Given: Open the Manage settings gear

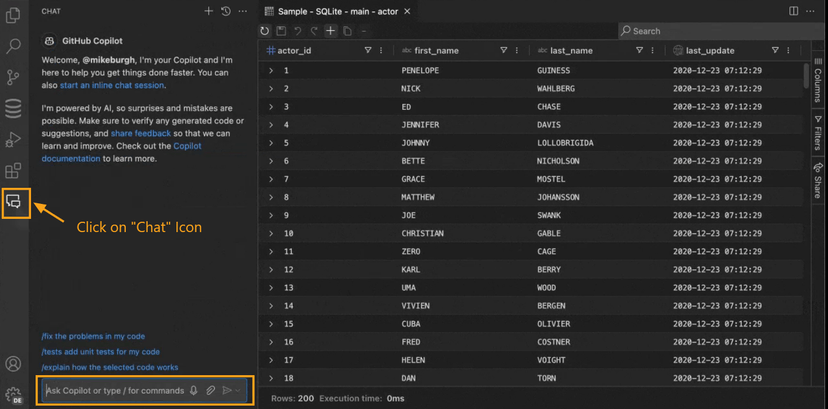Looking at the screenshot, I should [x=13, y=395].
